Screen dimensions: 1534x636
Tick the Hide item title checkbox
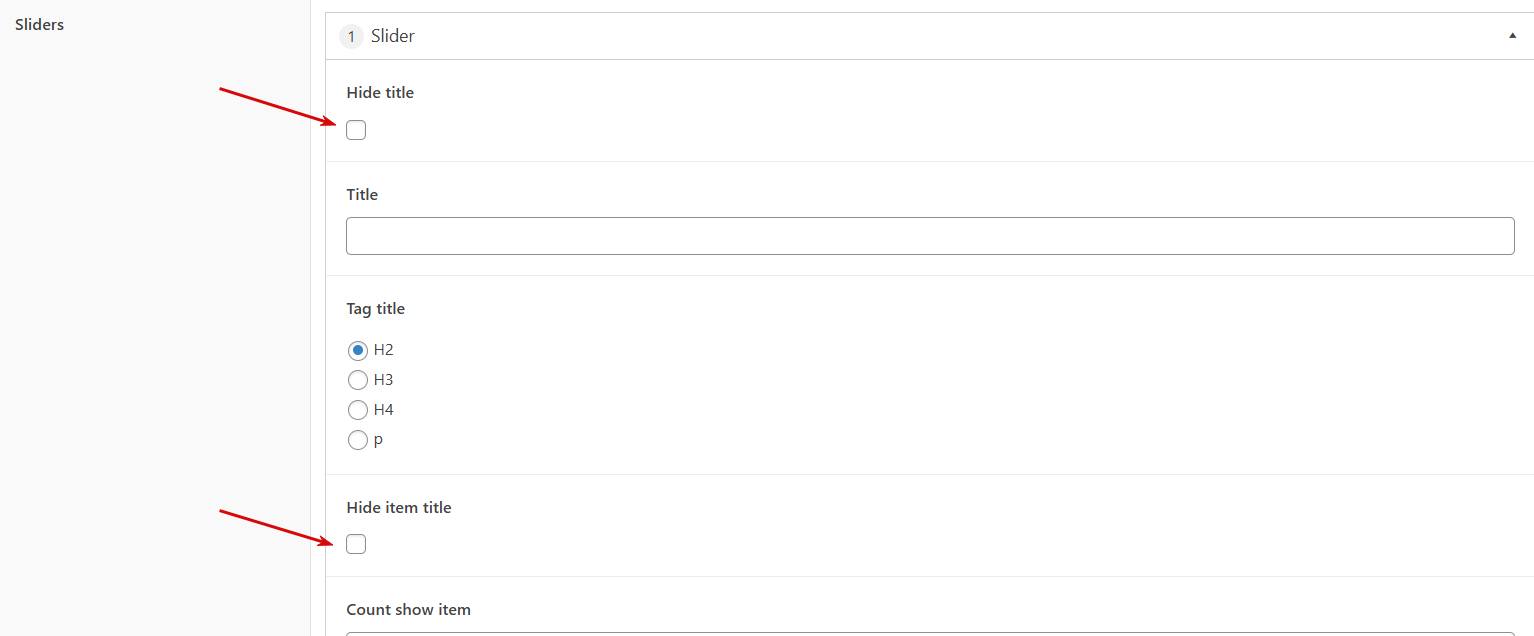pyautogui.click(x=356, y=544)
